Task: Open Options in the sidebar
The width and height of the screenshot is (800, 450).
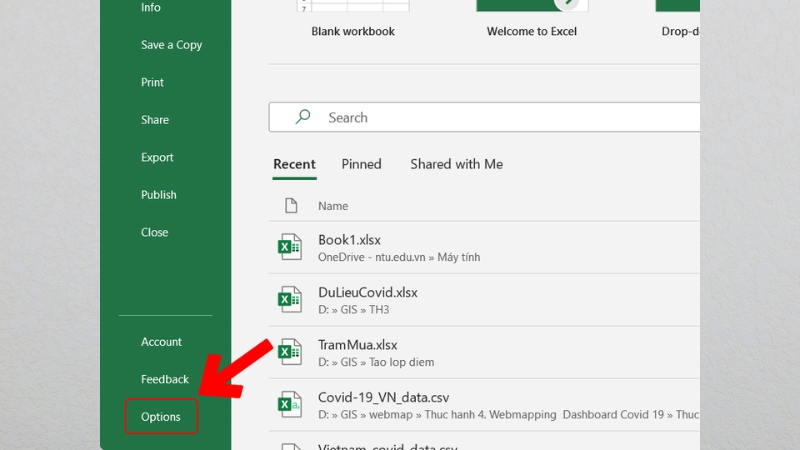Action: [161, 417]
